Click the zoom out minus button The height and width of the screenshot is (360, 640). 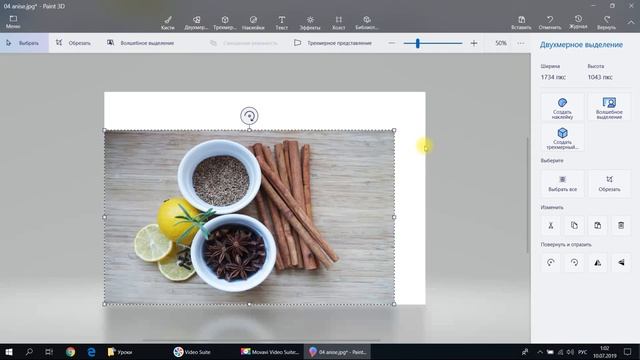(392, 43)
